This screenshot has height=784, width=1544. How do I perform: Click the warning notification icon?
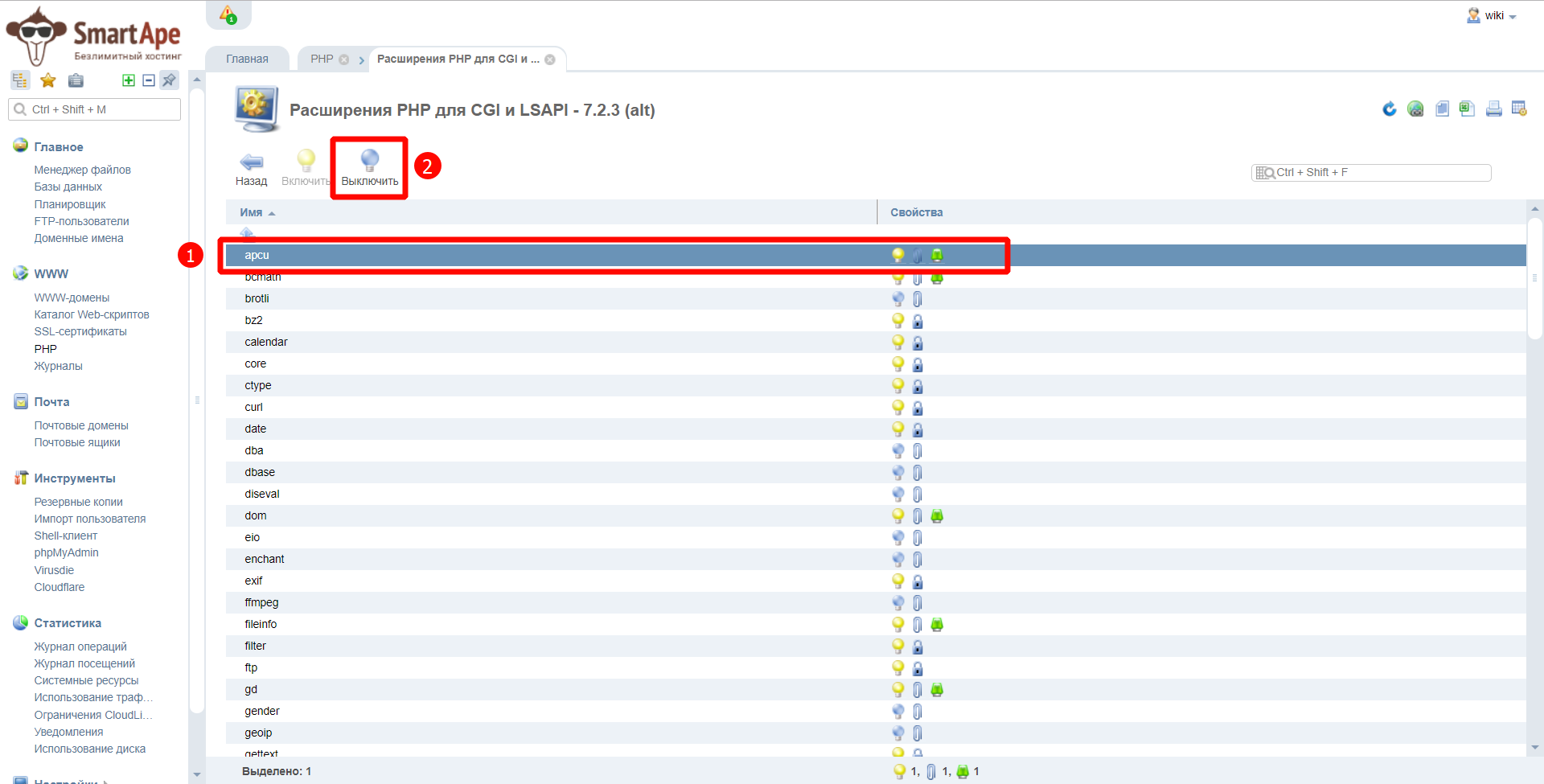228,15
